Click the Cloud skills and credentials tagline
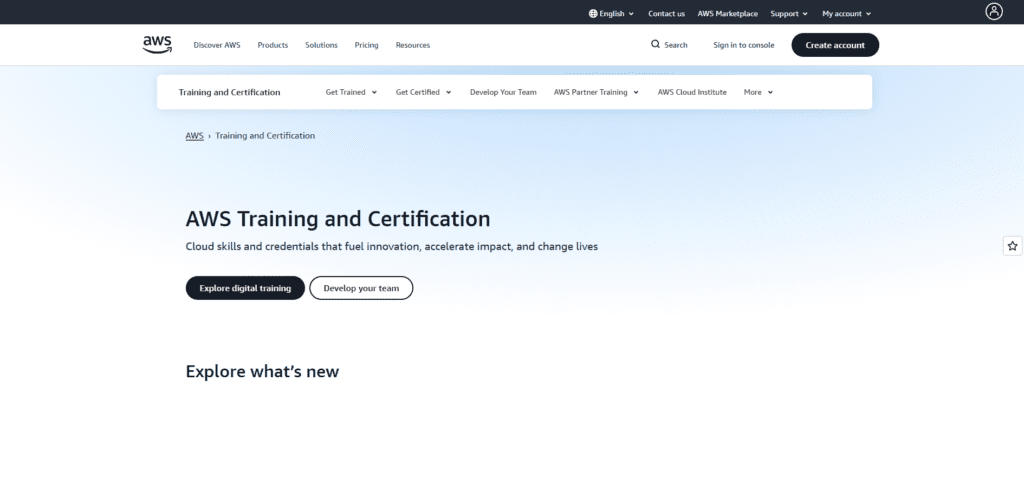 coord(392,247)
